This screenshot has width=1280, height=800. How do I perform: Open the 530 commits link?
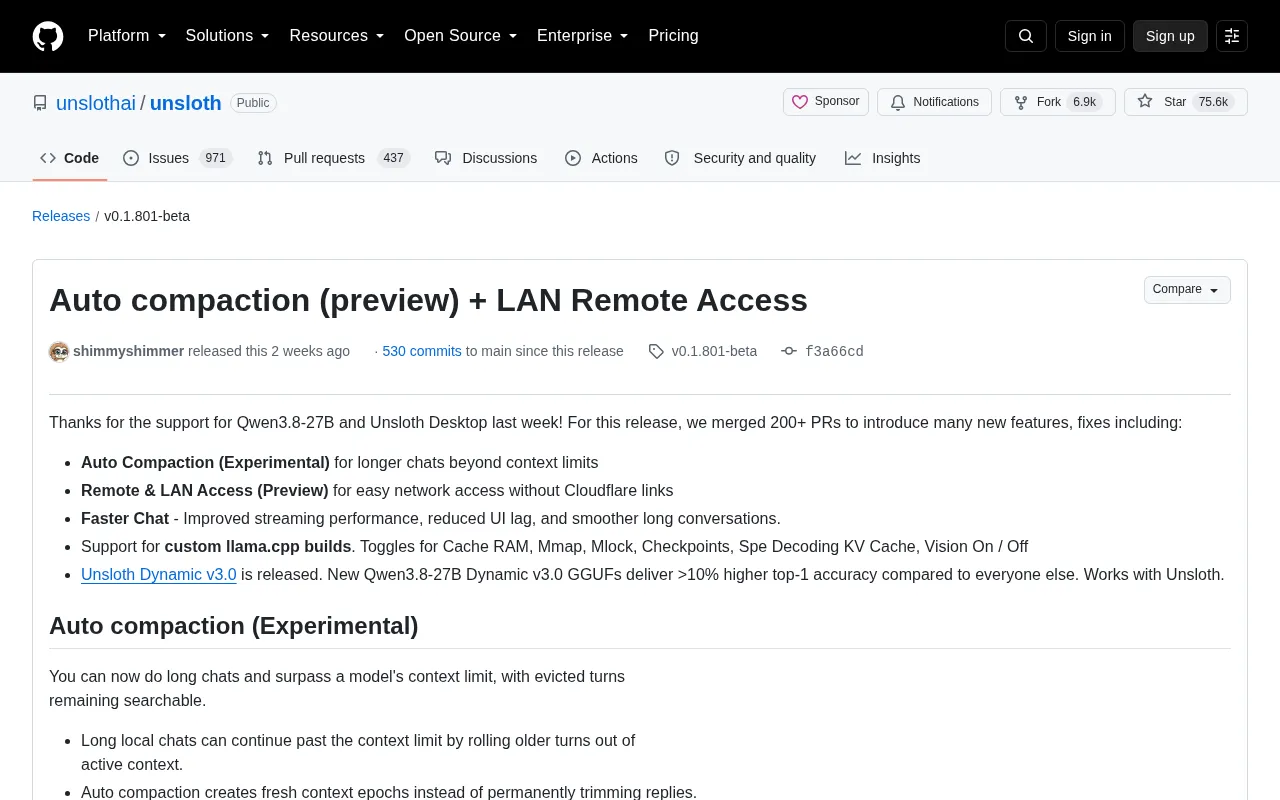tap(422, 351)
